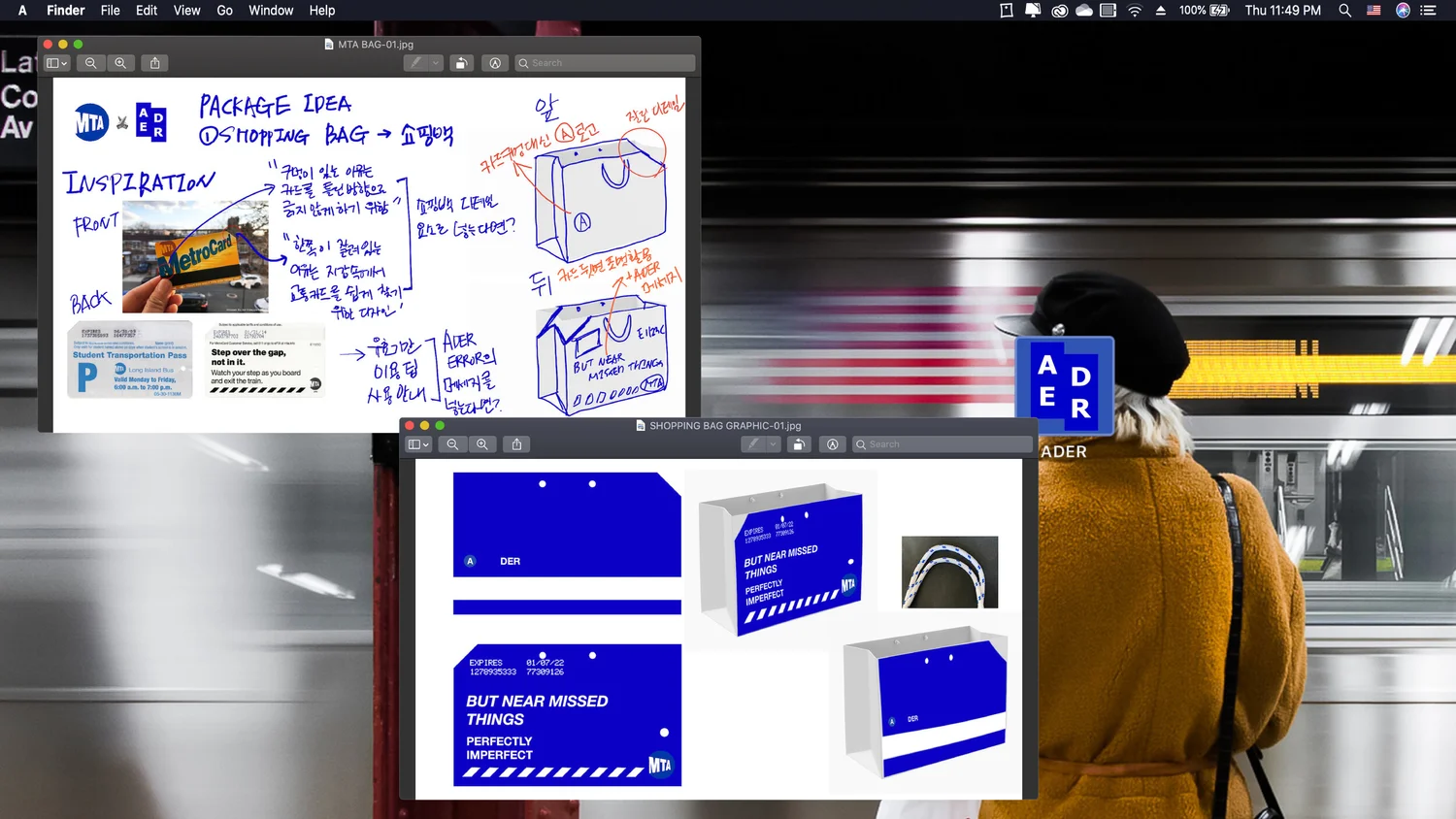Open the Go menu
Screen dimensions: 1456x819
point(224,11)
